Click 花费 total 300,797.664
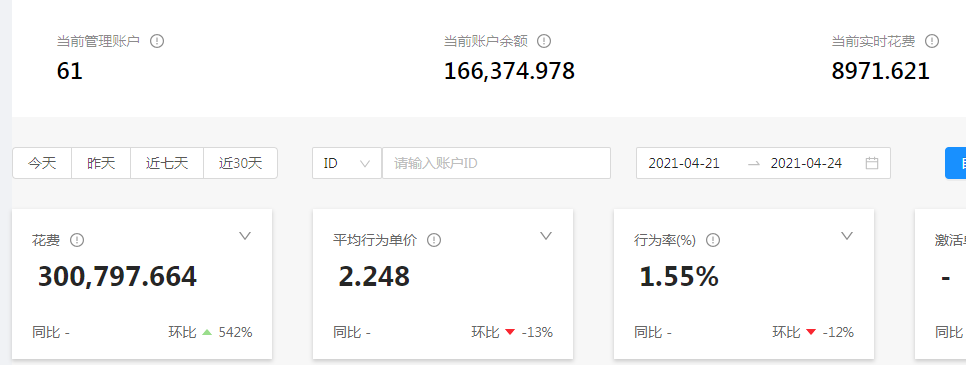The width and height of the screenshot is (966, 365). (x=118, y=277)
